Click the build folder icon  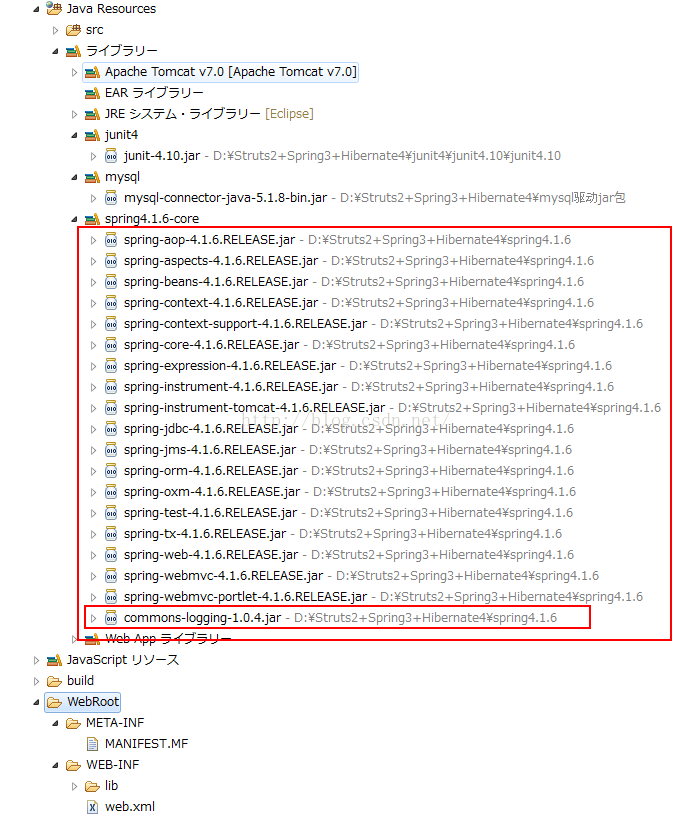(54, 681)
